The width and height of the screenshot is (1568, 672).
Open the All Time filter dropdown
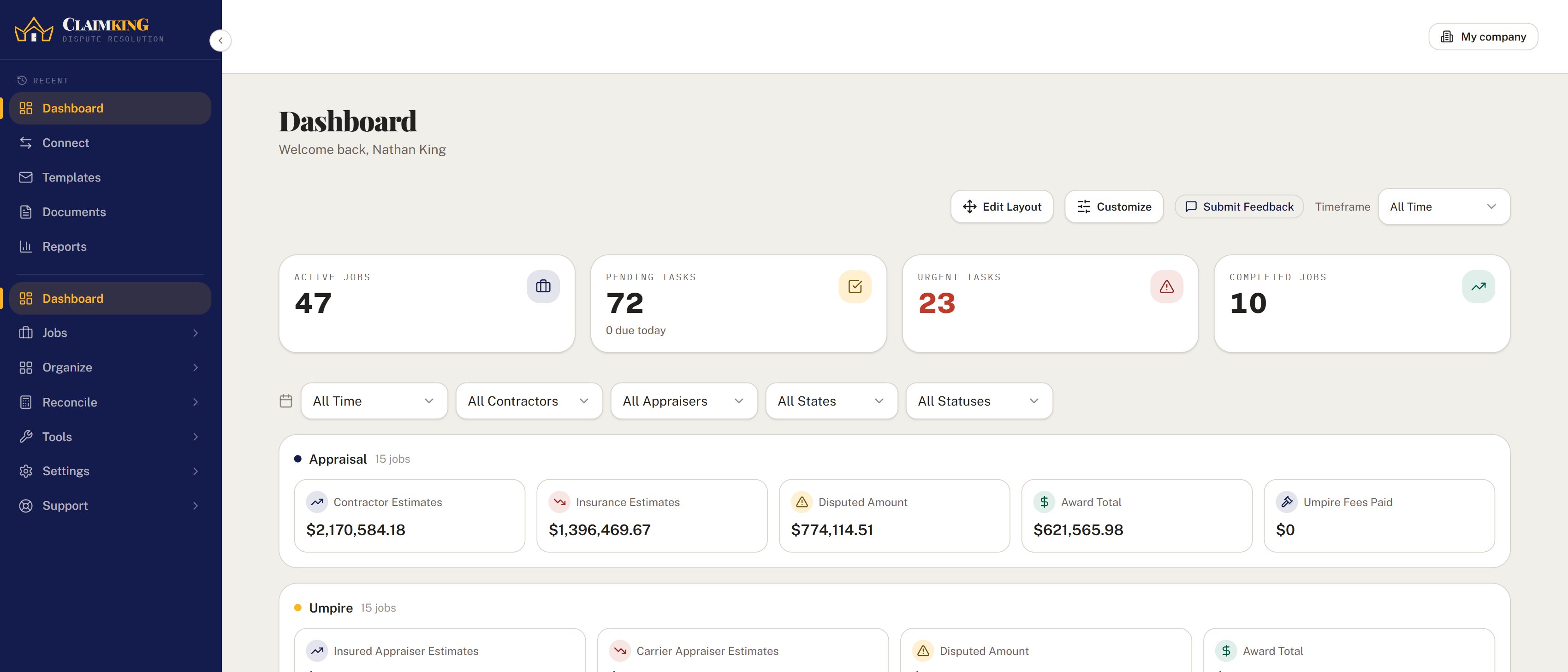[x=374, y=401]
